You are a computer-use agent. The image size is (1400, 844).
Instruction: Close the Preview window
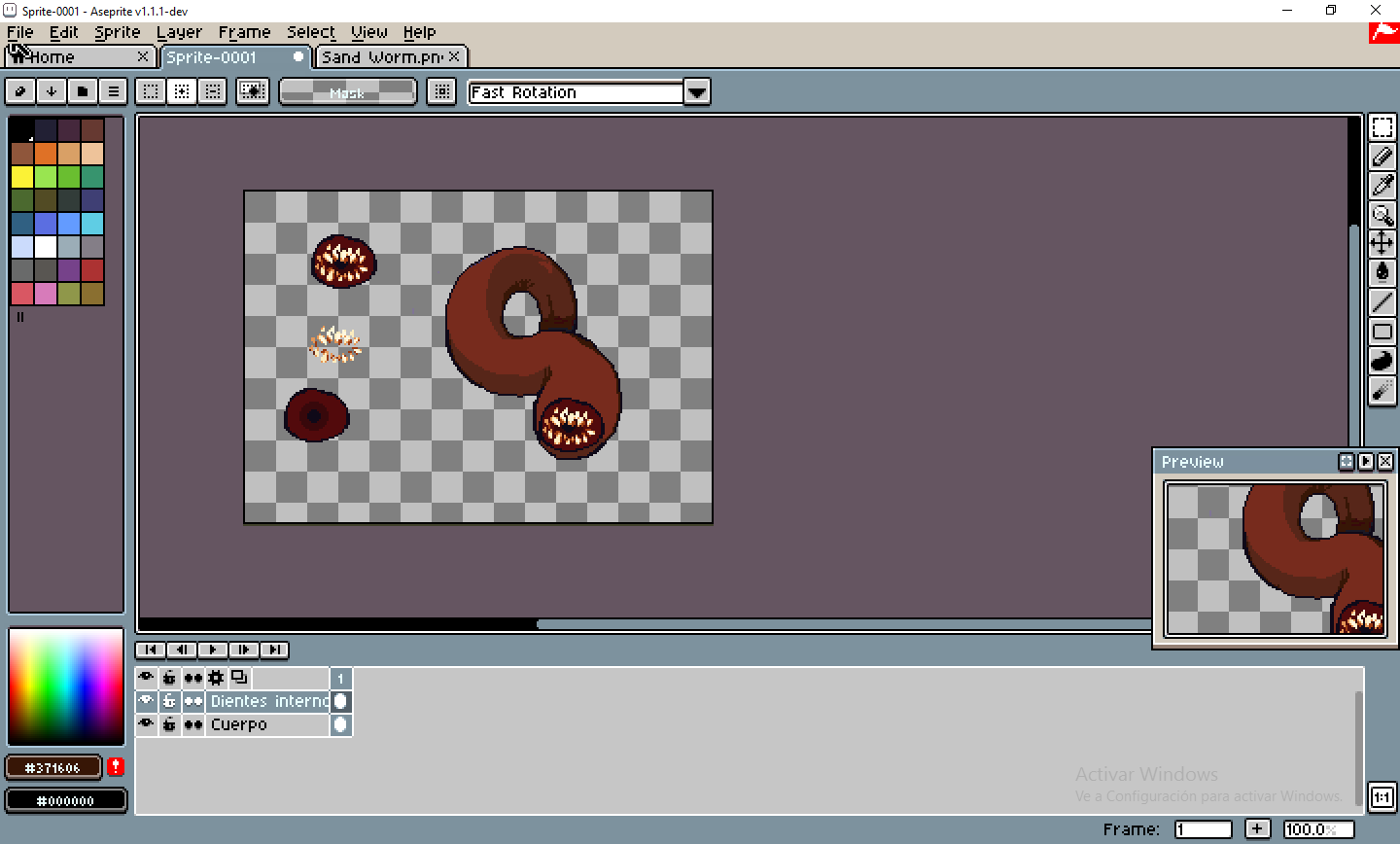click(x=1385, y=462)
